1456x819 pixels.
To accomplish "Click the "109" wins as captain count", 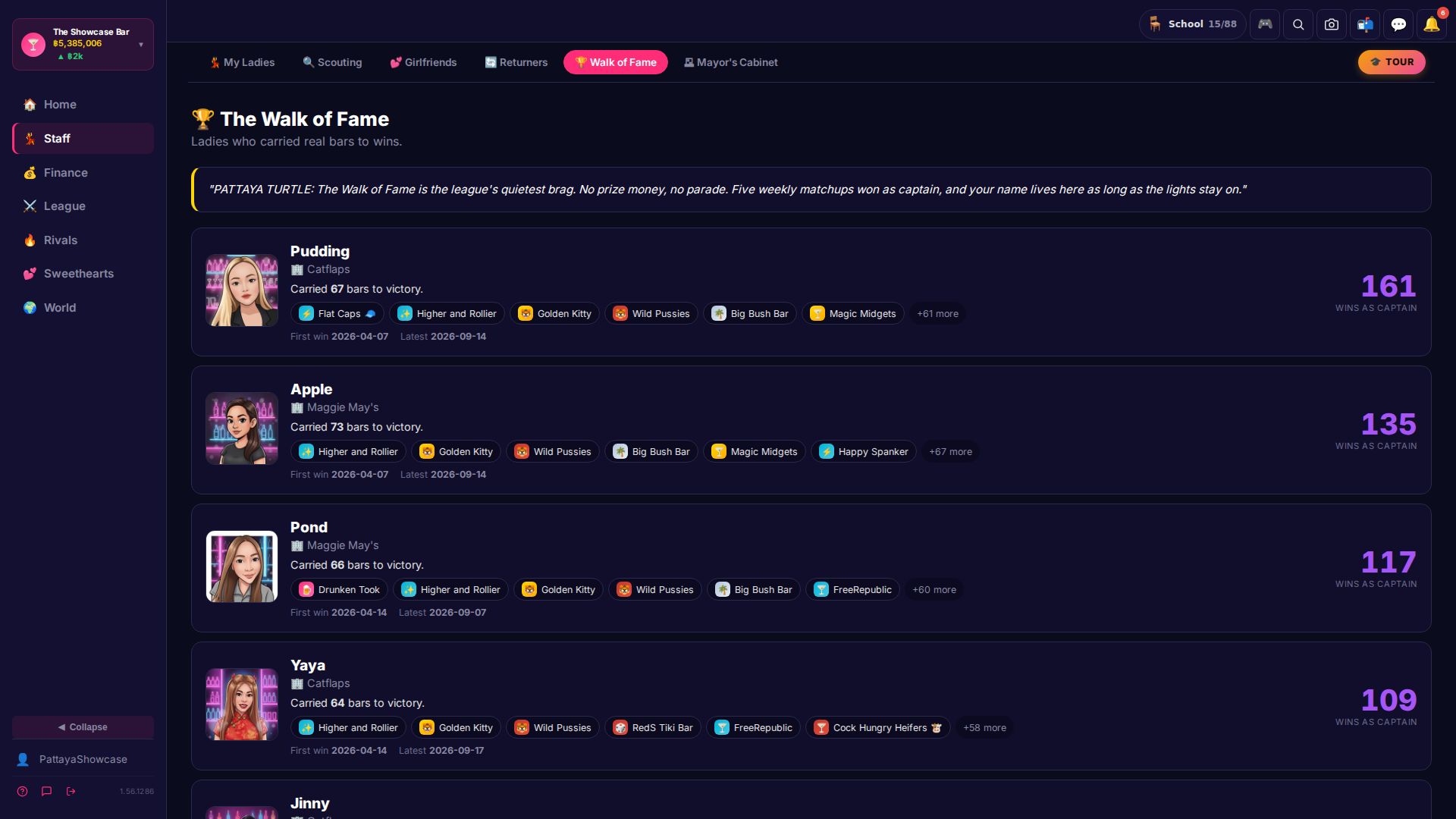I will pos(1389,700).
